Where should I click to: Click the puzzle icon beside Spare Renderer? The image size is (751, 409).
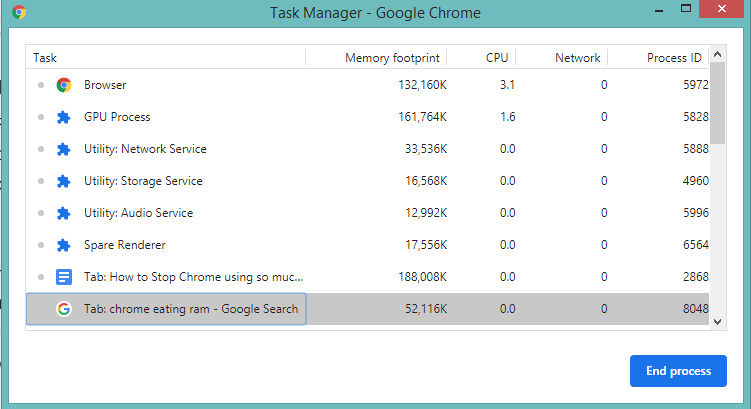(64, 245)
